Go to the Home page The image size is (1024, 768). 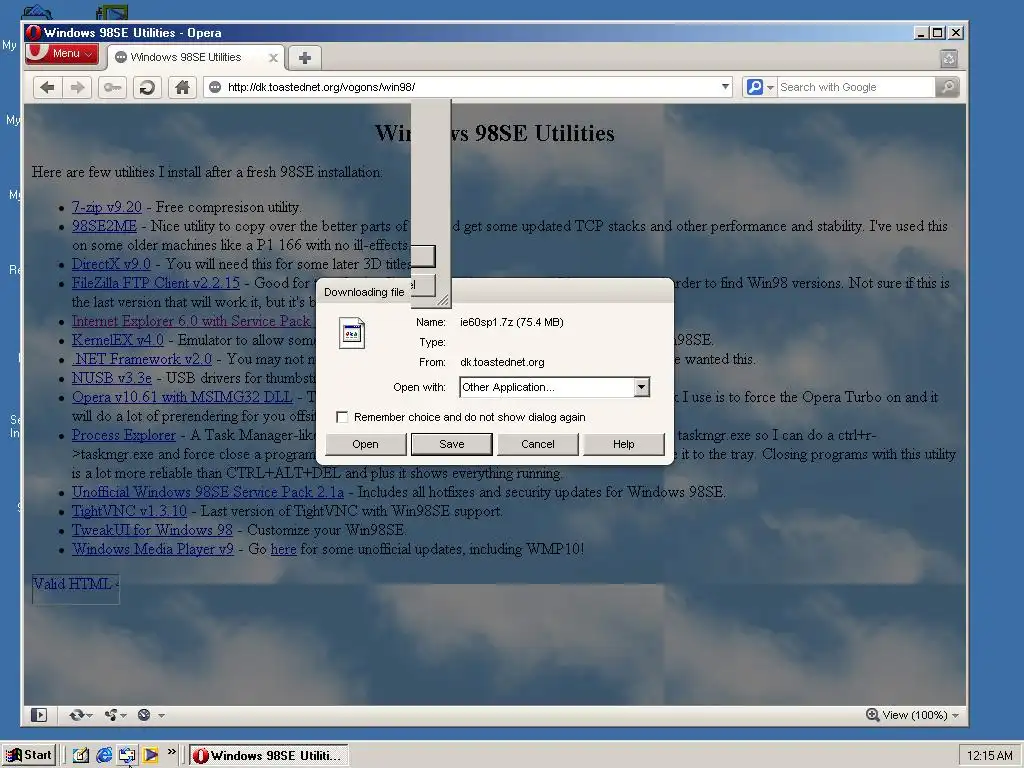(x=182, y=87)
